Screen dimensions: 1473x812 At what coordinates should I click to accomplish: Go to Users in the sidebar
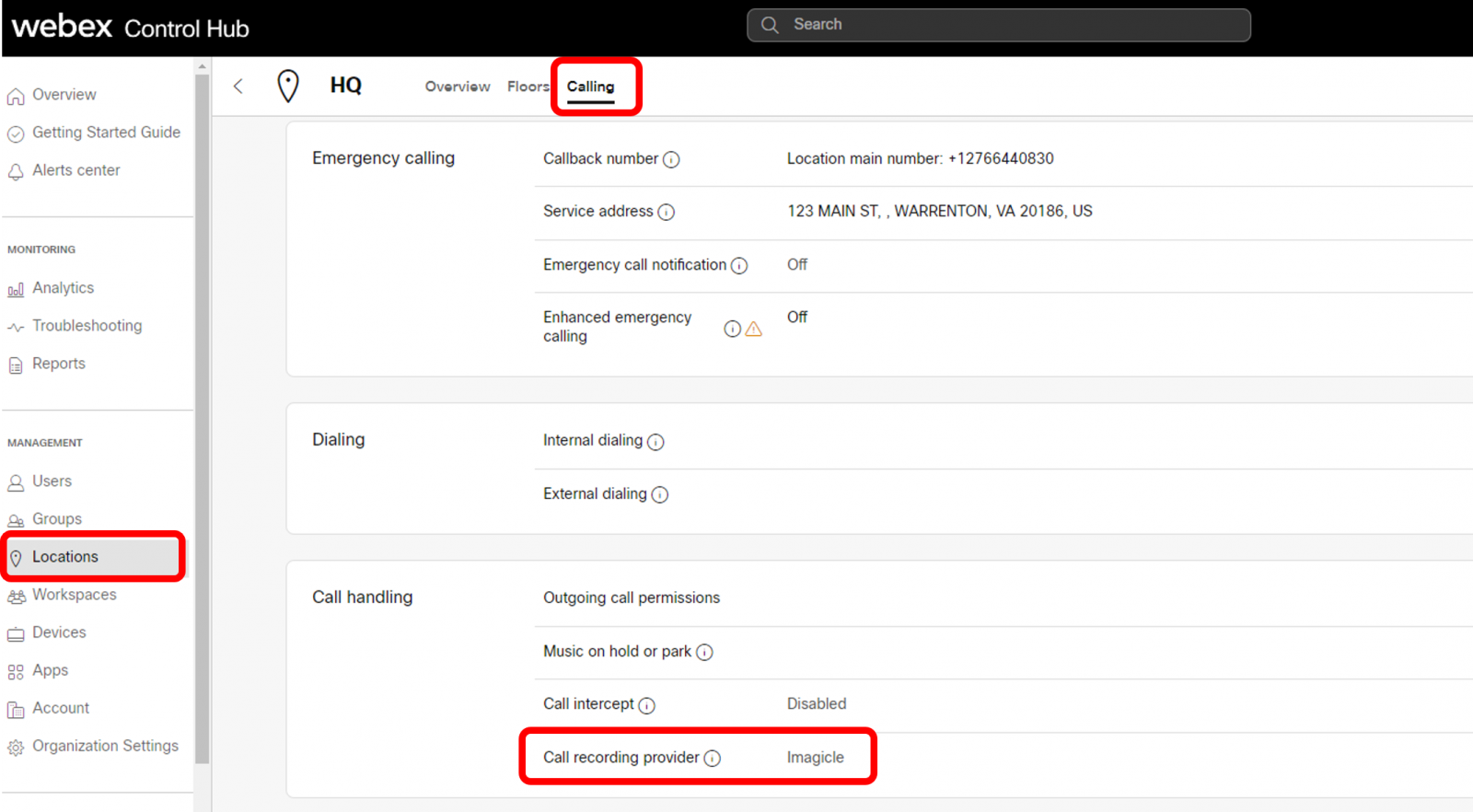[52, 481]
